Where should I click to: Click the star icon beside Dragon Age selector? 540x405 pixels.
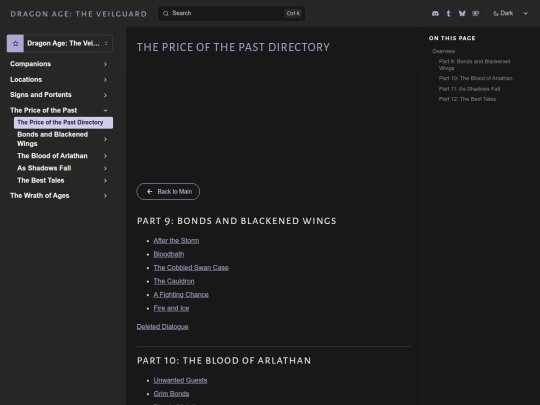click(15, 43)
